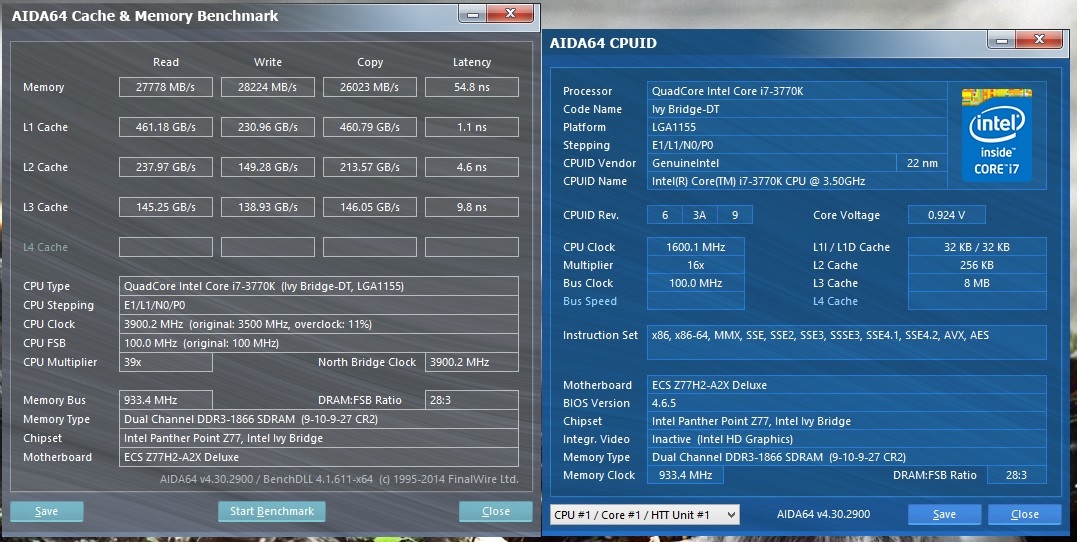
Task: Click Multiplier 16x value
Action: (696, 265)
